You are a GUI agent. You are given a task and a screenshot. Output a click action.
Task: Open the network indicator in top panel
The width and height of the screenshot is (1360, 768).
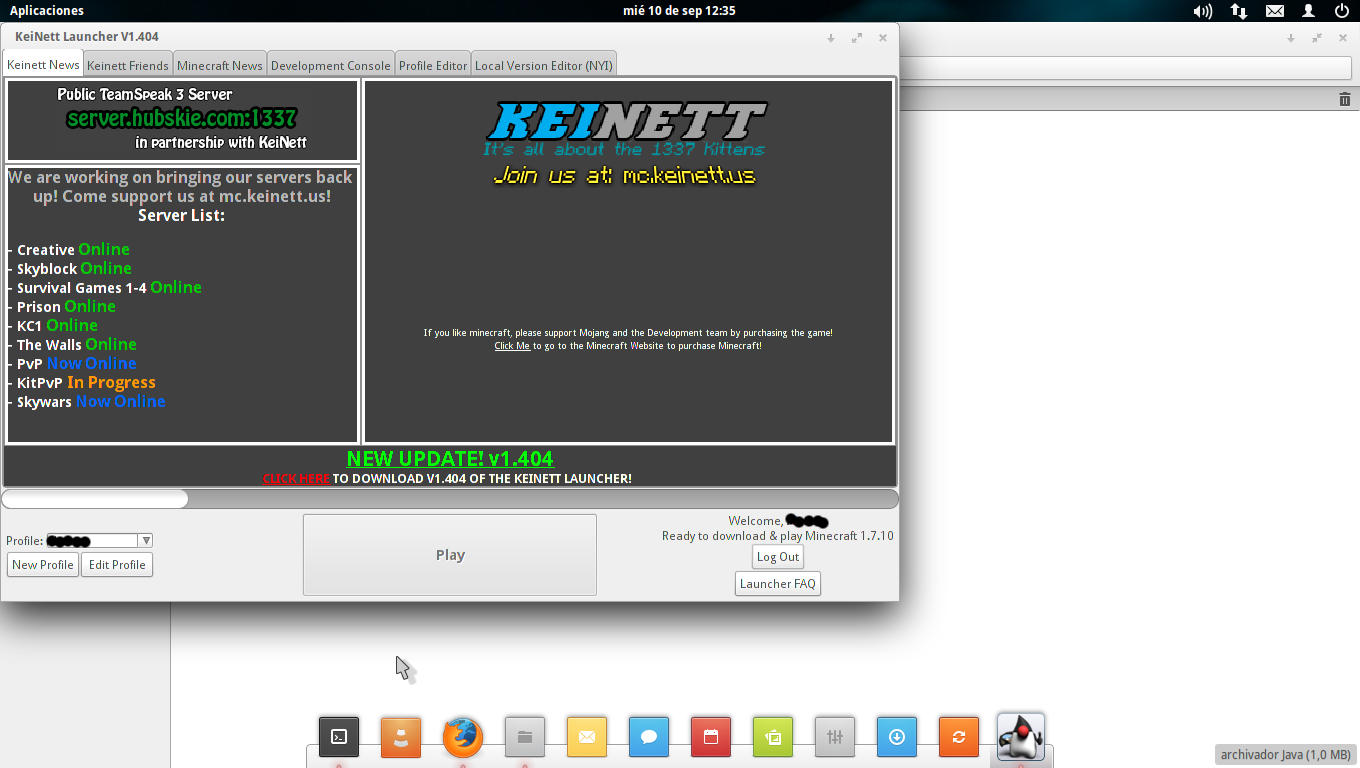pos(1239,11)
